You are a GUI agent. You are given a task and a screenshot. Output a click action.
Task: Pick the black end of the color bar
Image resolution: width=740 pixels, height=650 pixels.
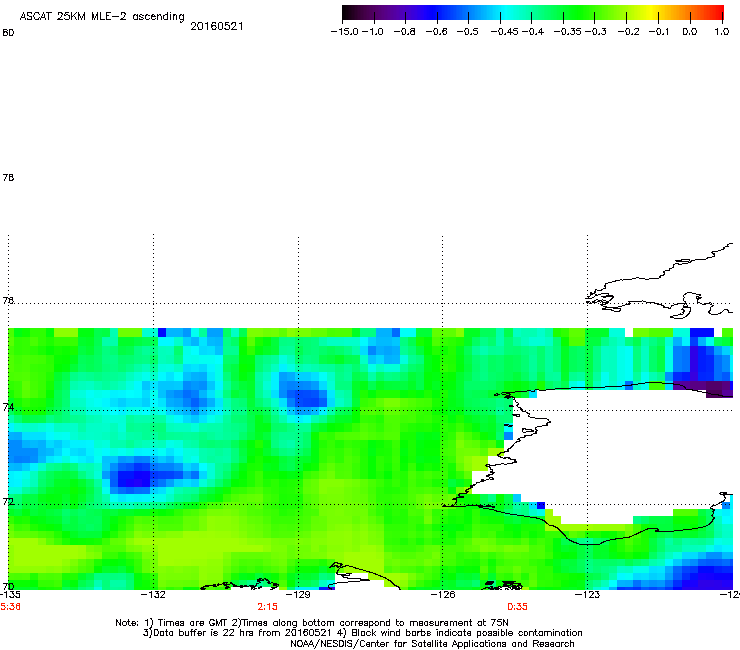point(348,13)
